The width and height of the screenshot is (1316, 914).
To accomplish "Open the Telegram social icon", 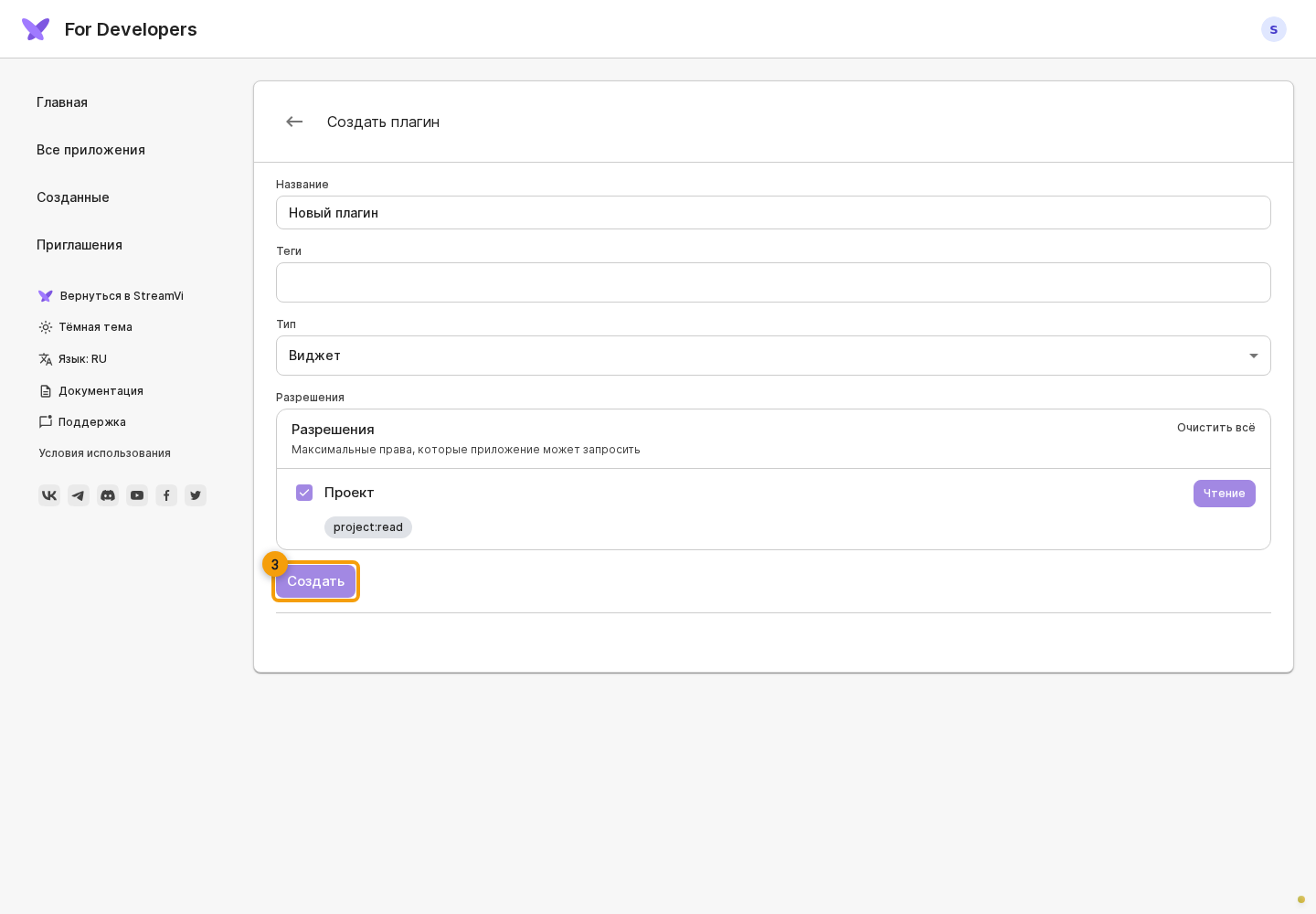I will 79,495.
